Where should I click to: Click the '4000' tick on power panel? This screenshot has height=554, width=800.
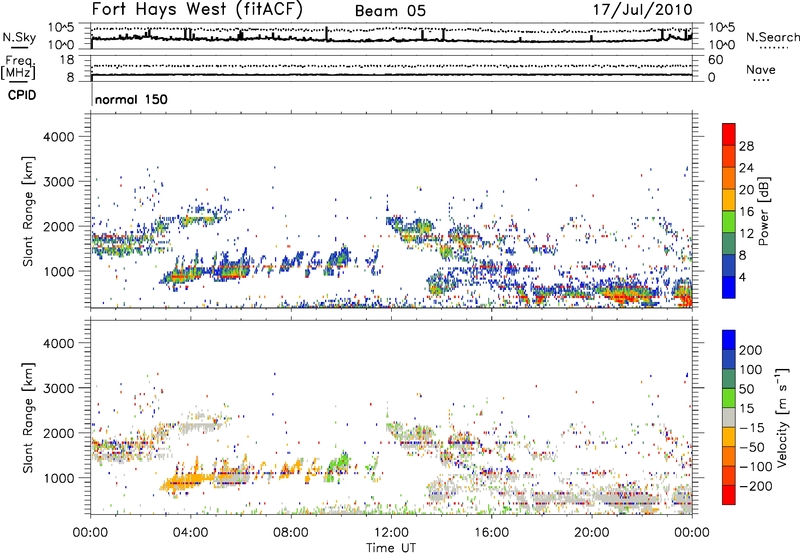click(x=59, y=137)
